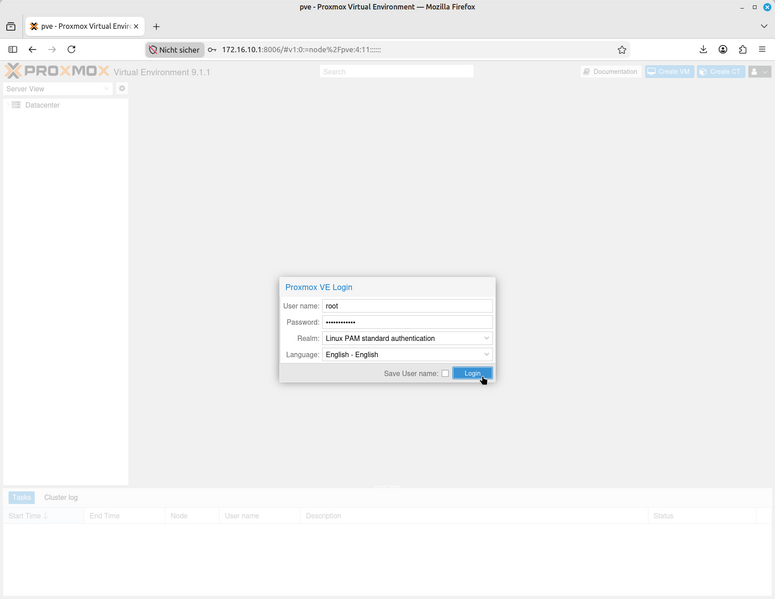The width and height of the screenshot is (775, 599).
Task: Click the Create CT button
Action: point(721,72)
